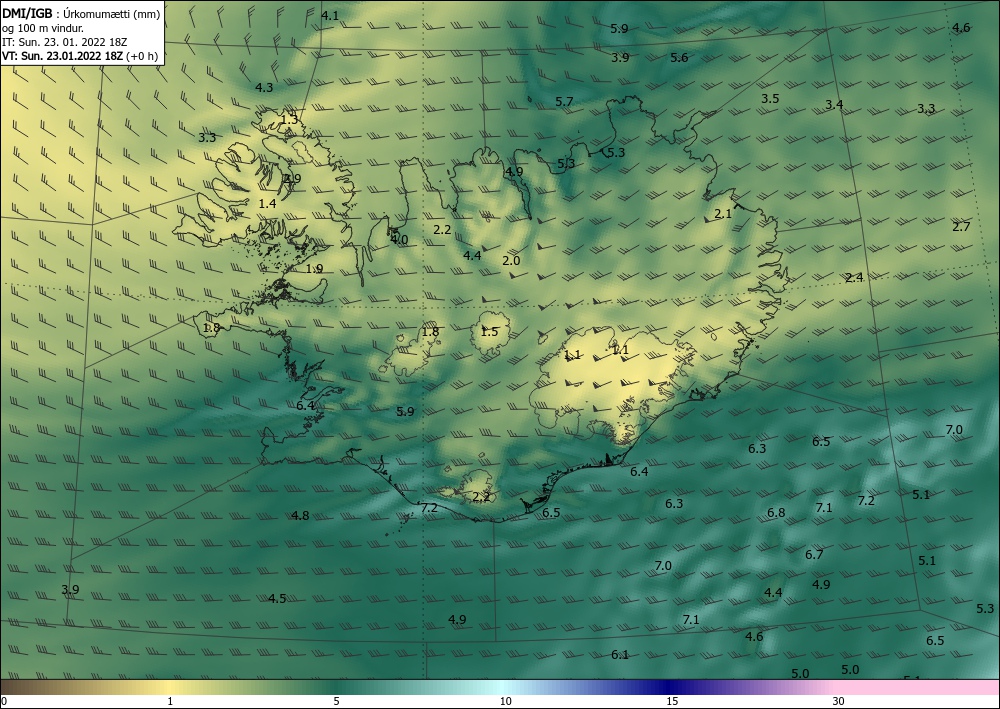Click the 1.5 value on the small glacier
Image resolution: width=1000 pixels, height=709 pixels.
point(489,332)
